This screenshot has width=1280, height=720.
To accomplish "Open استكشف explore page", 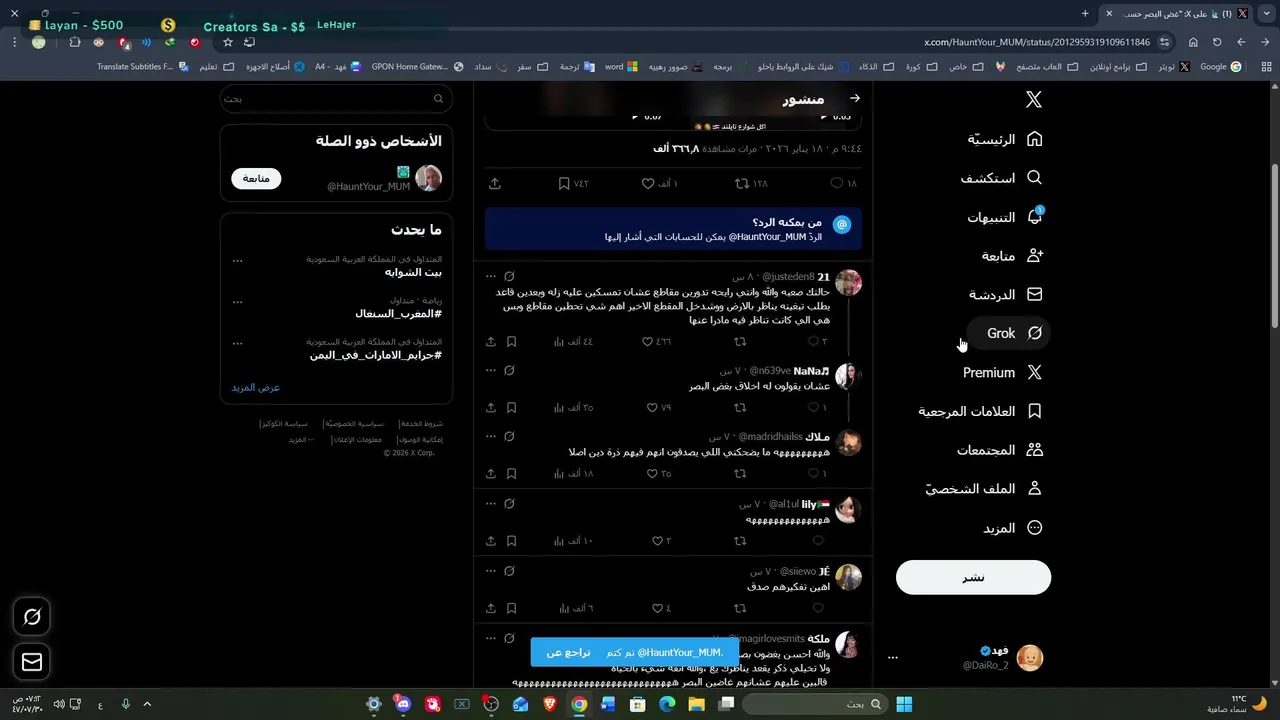I will pyautogui.click(x=1001, y=178).
